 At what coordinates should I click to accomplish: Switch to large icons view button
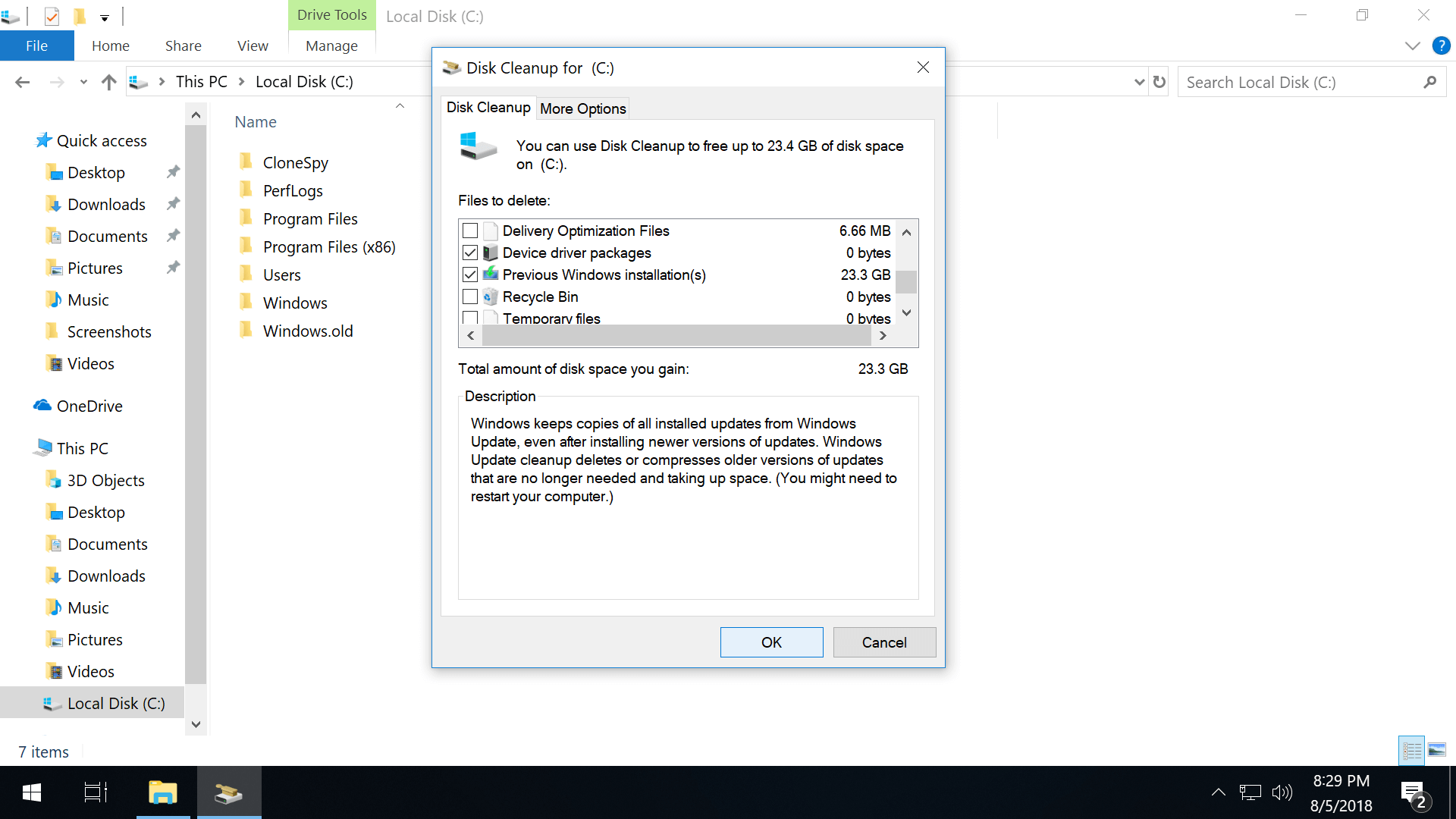(1437, 751)
